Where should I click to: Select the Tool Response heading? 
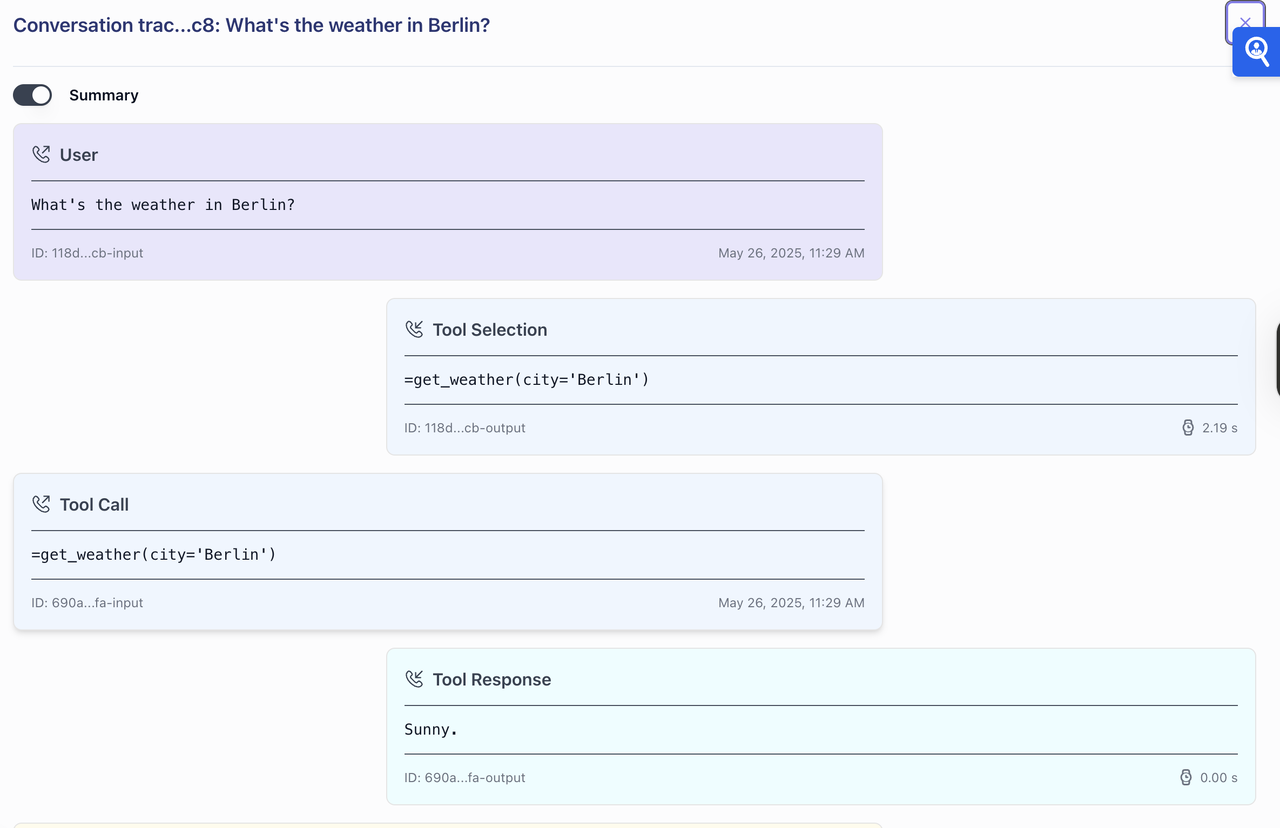tap(492, 680)
